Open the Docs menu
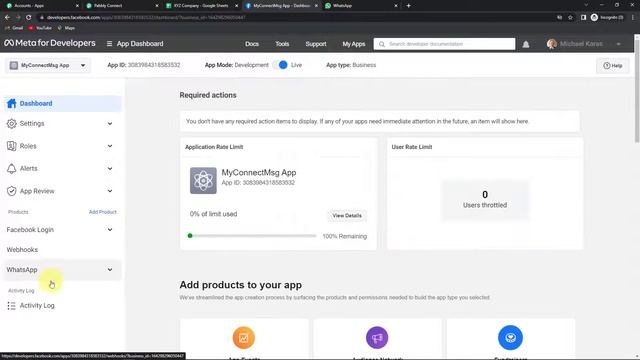Screen dimensions: 640x360 click(252, 44)
